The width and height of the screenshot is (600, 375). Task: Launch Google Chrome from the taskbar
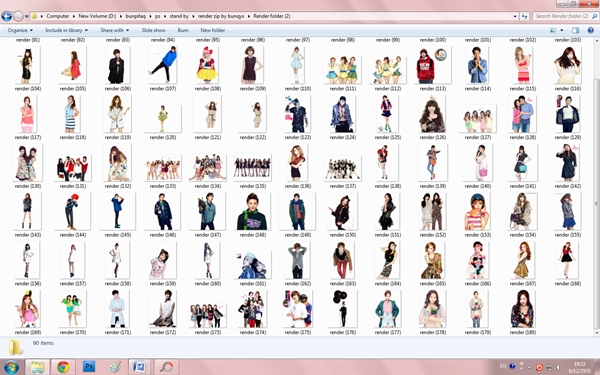pyautogui.click(x=63, y=367)
